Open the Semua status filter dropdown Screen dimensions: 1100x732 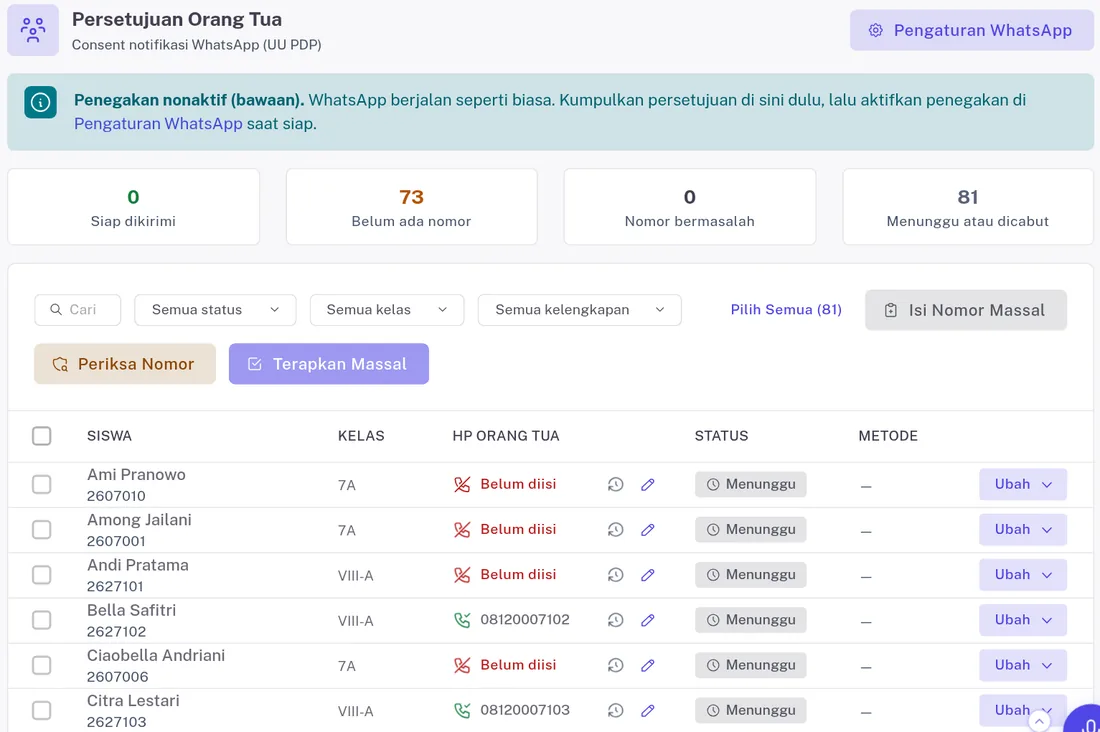coord(215,310)
